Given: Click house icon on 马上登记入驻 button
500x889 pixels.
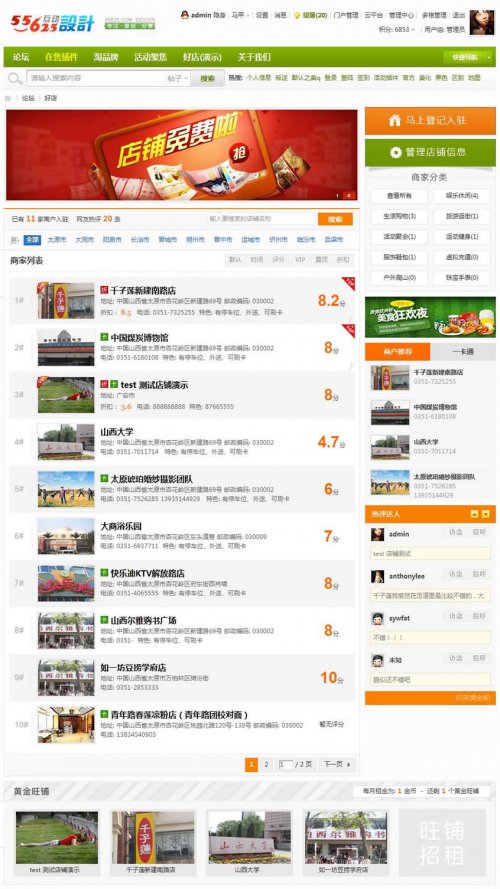Looking at the screenshot, I should [x=395, y=120].
